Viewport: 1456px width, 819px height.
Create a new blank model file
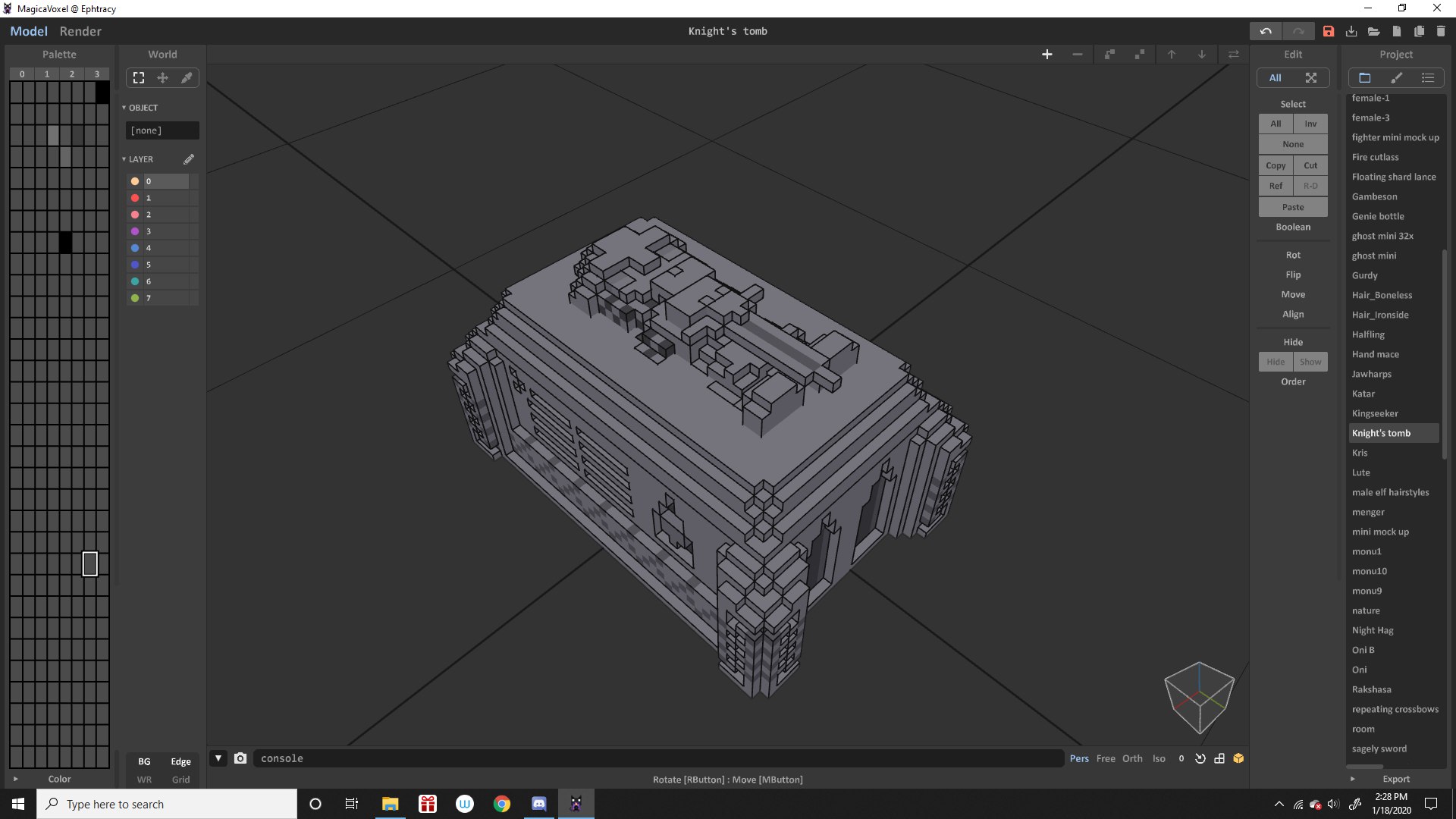[x=1397, y=31]
